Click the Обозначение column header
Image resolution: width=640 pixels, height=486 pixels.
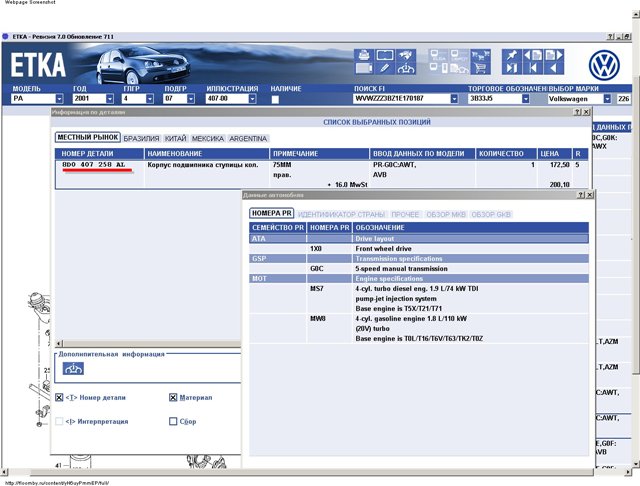(x=471, y=228)
